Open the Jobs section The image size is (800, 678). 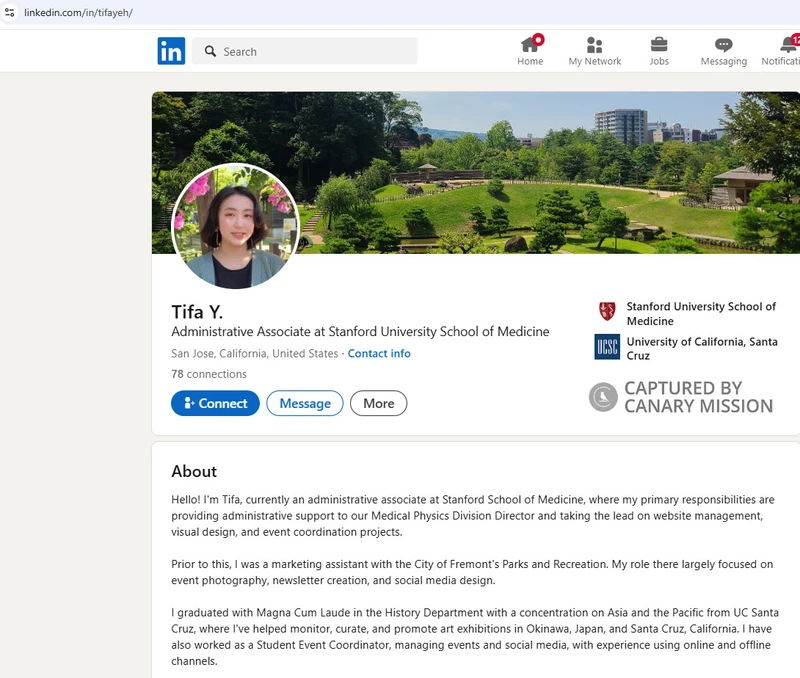coord(659,51)
